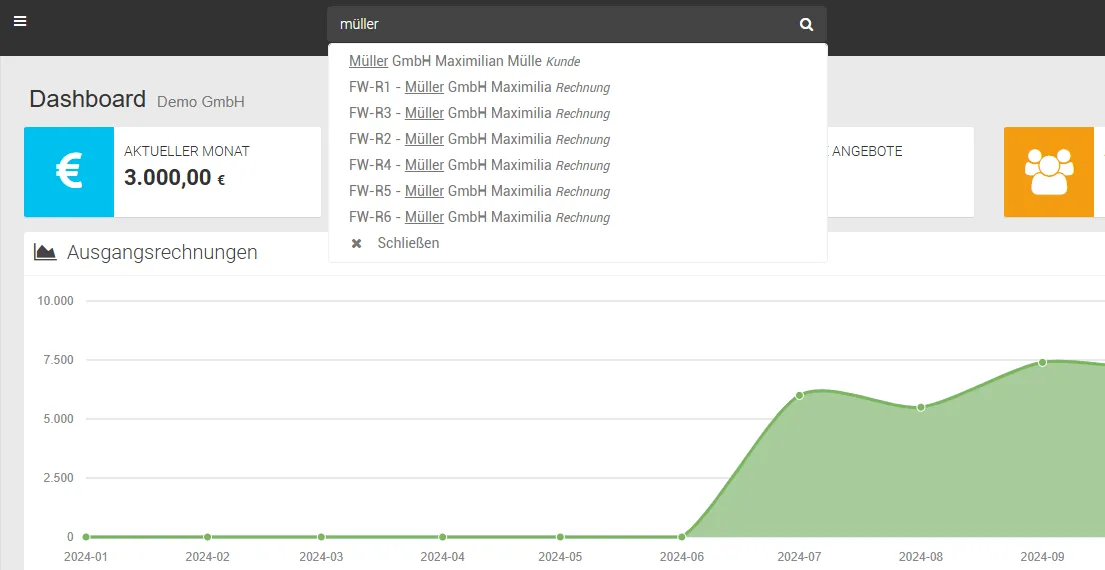Click the 10.000 y-axis label
The width and height of the screenshot is (1105, 570).
coord(55,301)
